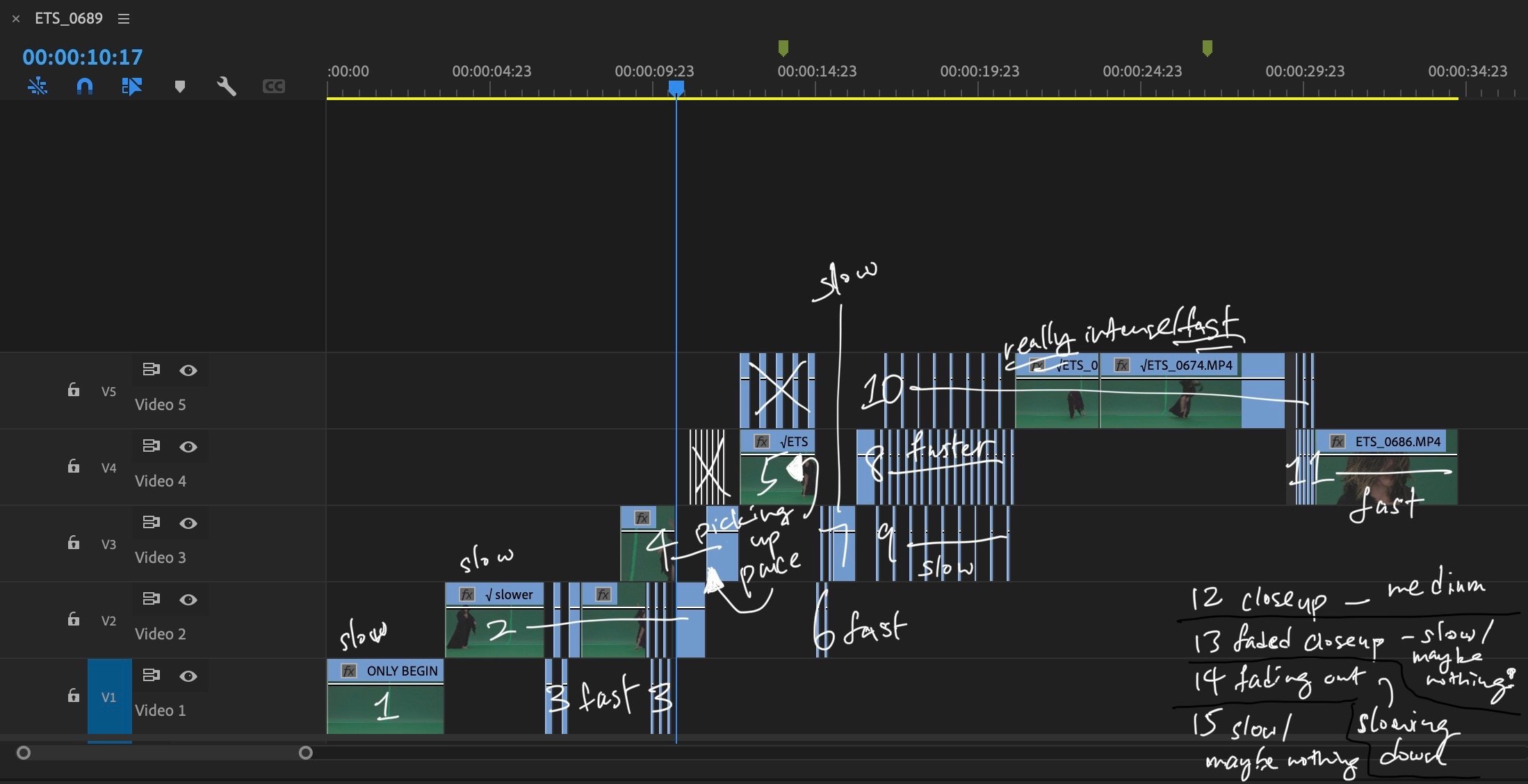This screenshot has width=1528, height=784.
Task: Toggle sync lock for Video 2
Action: (x=151, y=599)
